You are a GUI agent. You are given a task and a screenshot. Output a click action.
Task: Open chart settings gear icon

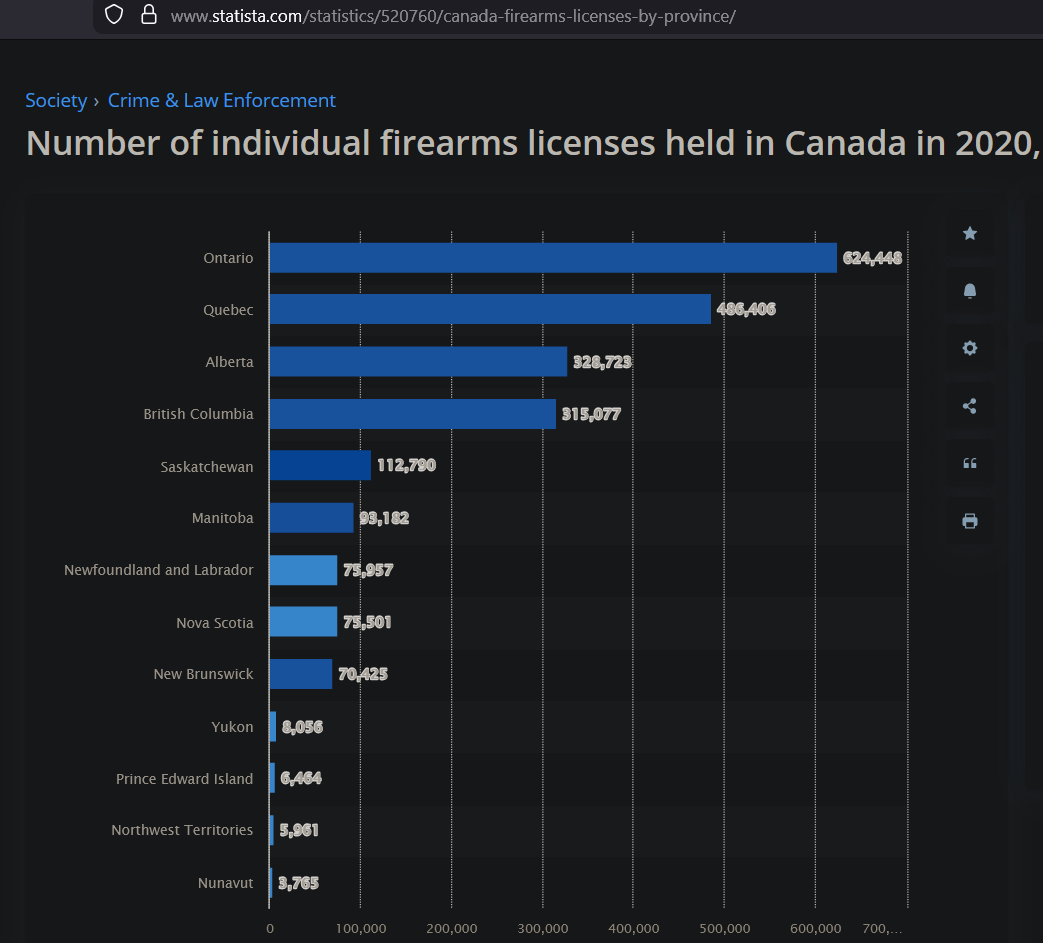(969, 348)
